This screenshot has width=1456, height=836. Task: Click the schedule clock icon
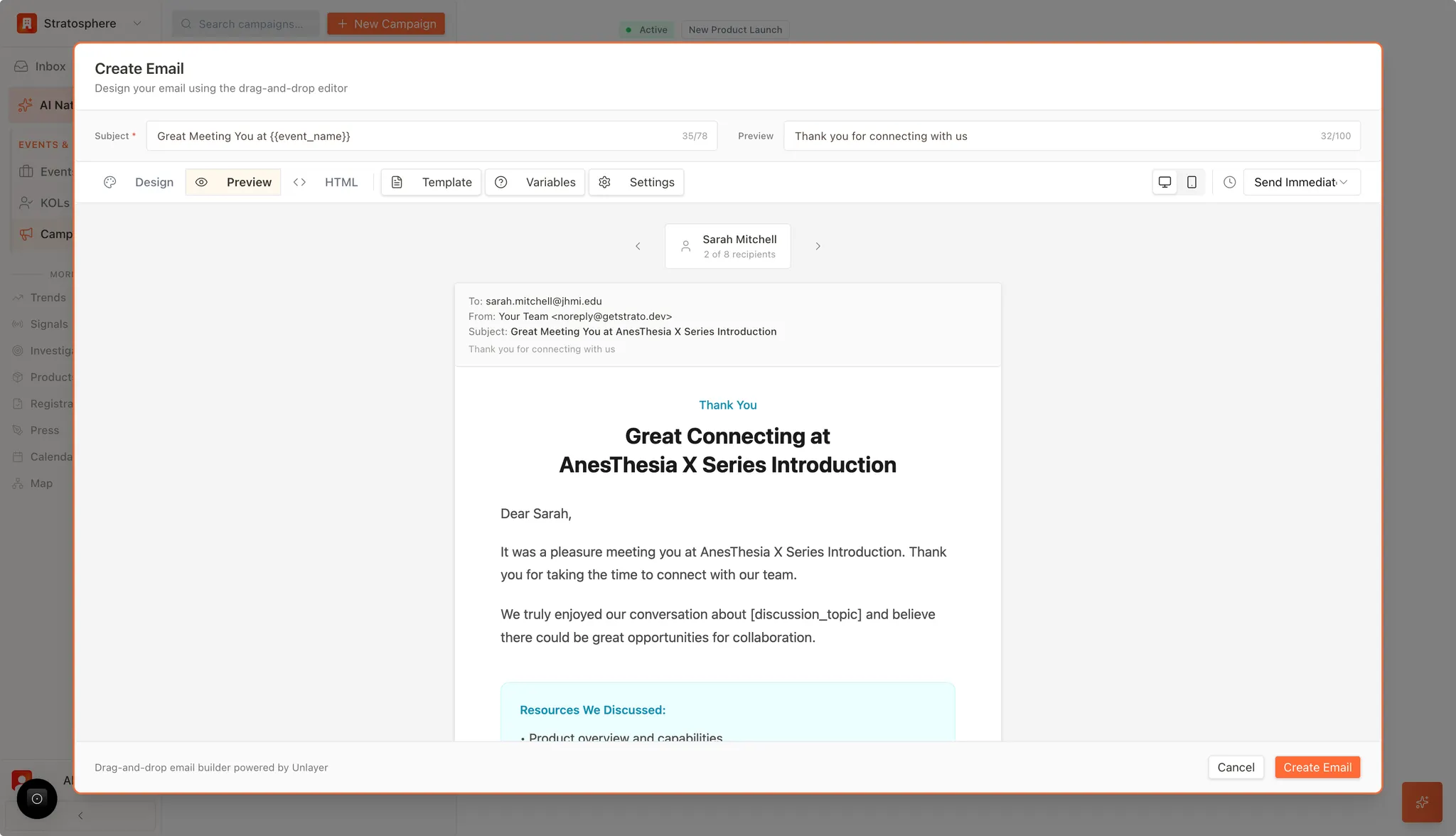(x=1231, y=182)
